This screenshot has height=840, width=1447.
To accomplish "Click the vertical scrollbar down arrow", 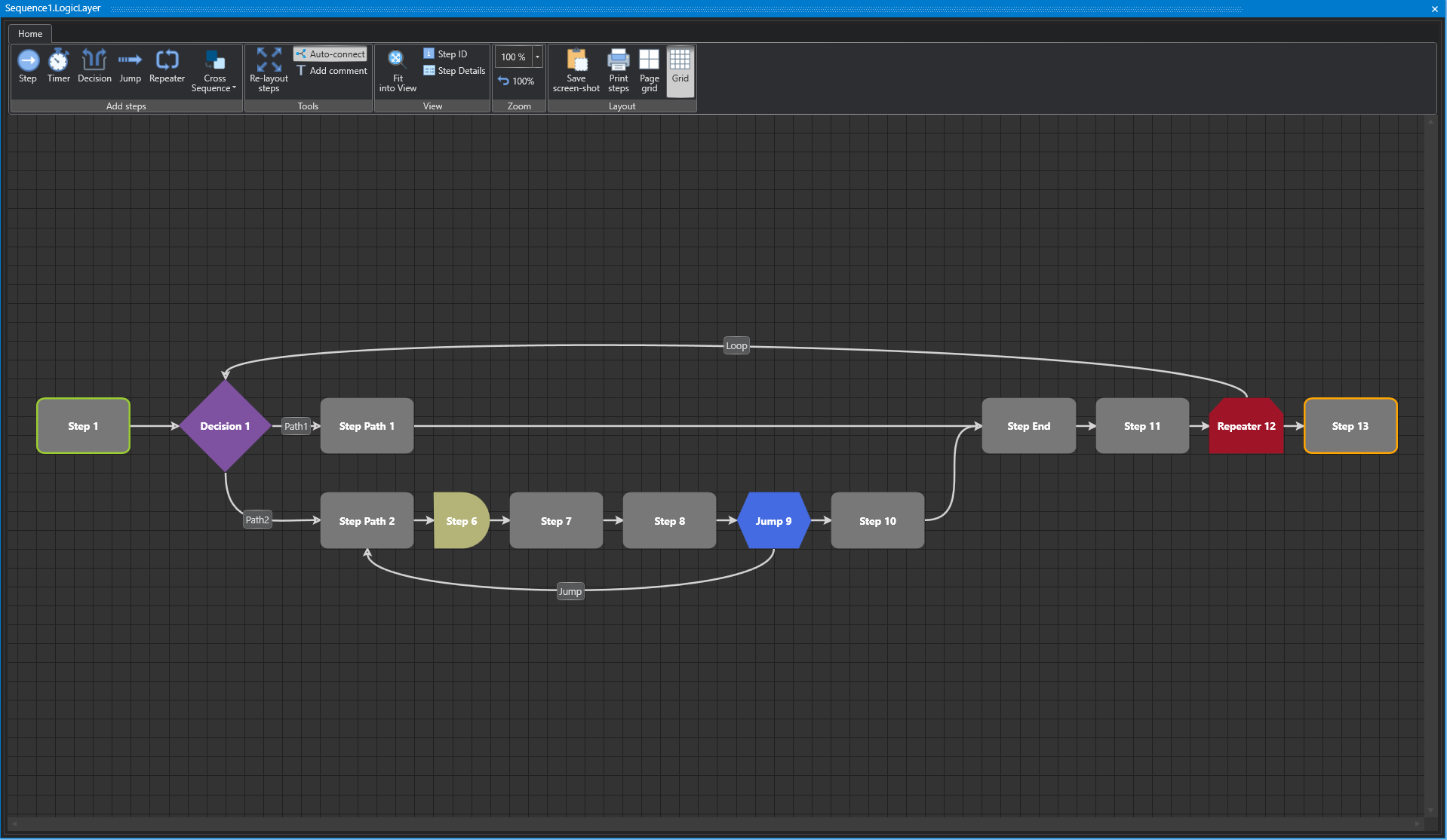I will (1430, 810).
